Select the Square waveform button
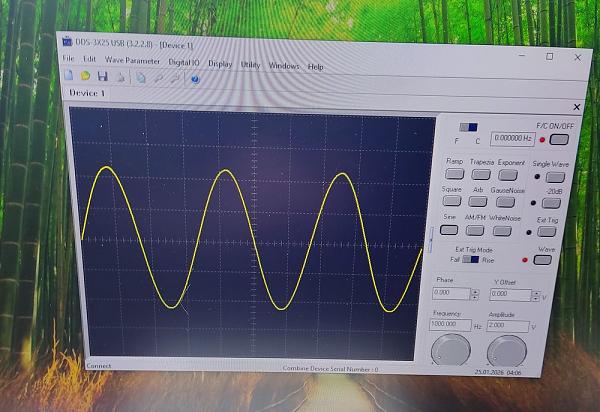This screenshot has height=412, width=600. click(452, 202)
